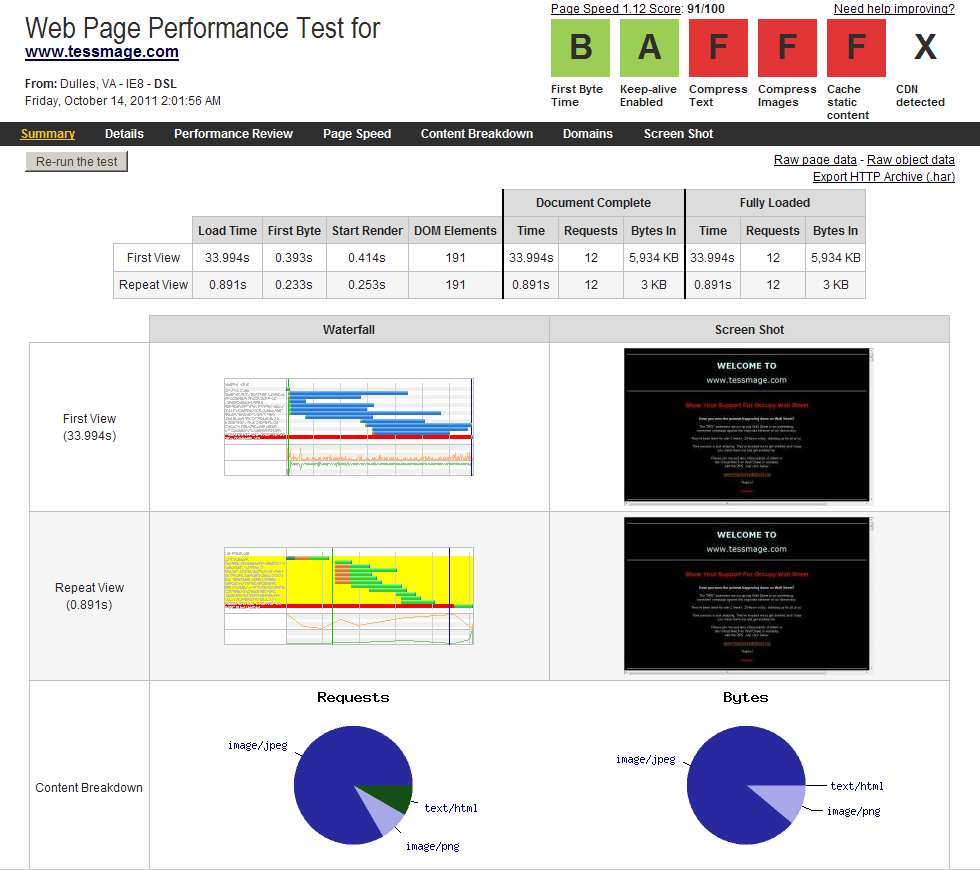Viewport: 980px width, 870px height.
Task: Open the First View waterfall thumbnail
Action: pyautogui.click(x=349, y=427)
